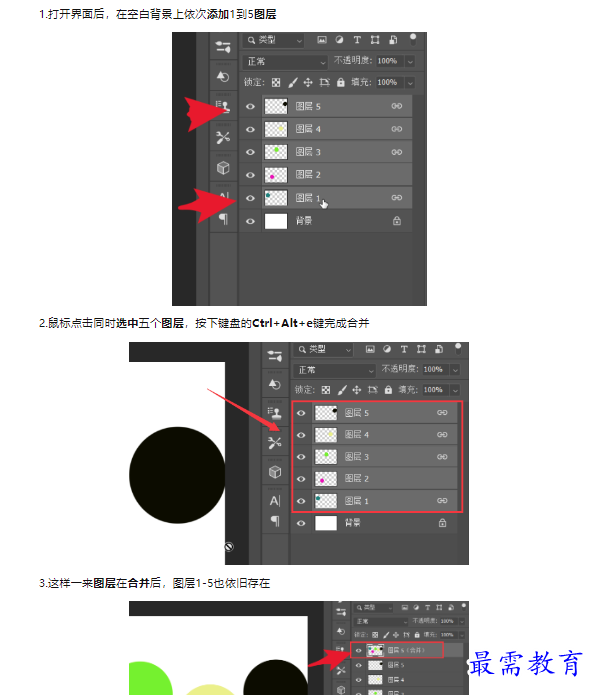Click the lock all padlock icon in step 1 screenshot
This screenshot has height=695, width=591.
click(341, 82)
